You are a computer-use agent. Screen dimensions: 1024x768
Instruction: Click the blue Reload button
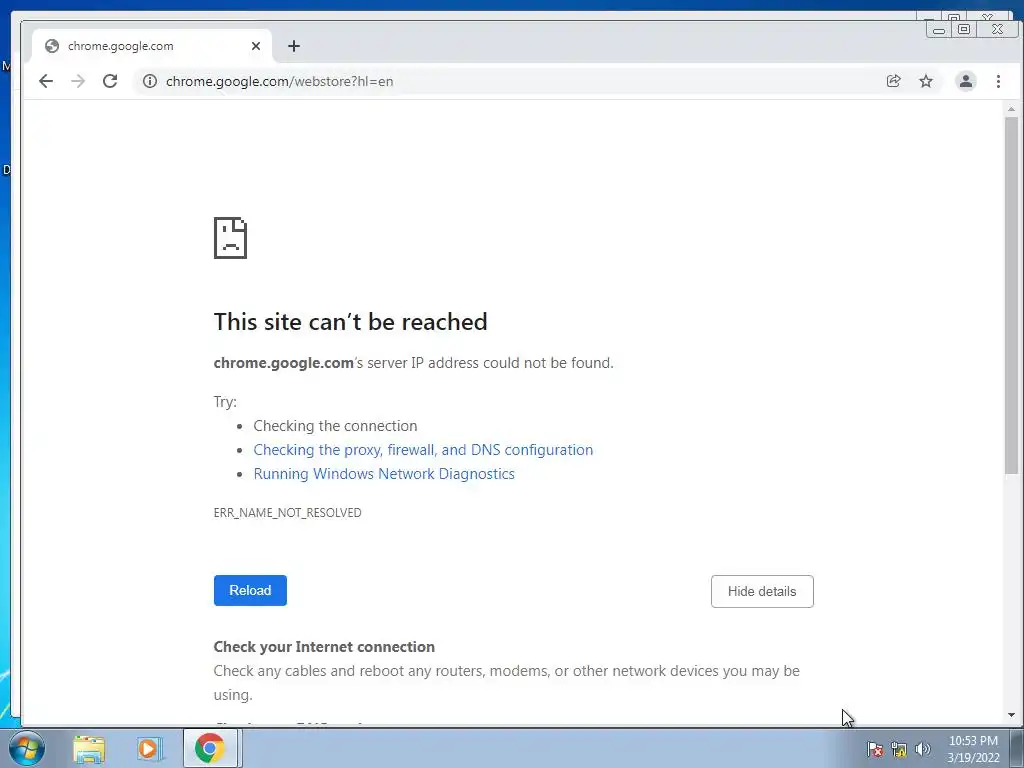(250, 590)
